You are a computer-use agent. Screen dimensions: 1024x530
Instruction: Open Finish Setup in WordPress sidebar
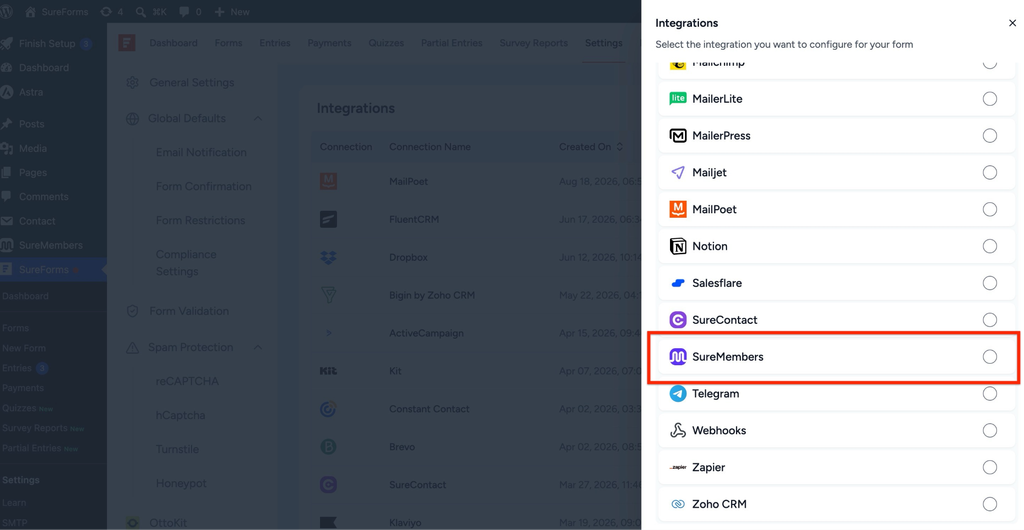pos(47,44)
